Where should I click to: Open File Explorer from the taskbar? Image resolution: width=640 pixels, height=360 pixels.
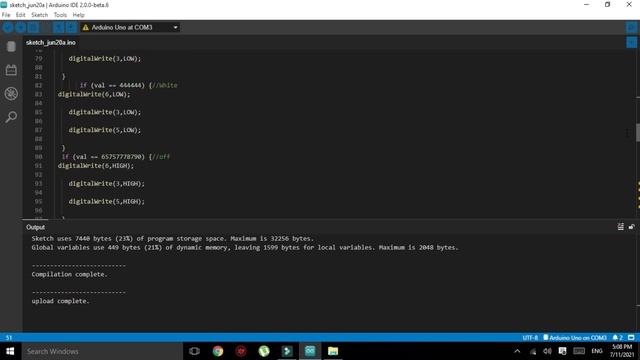point(333,351)
